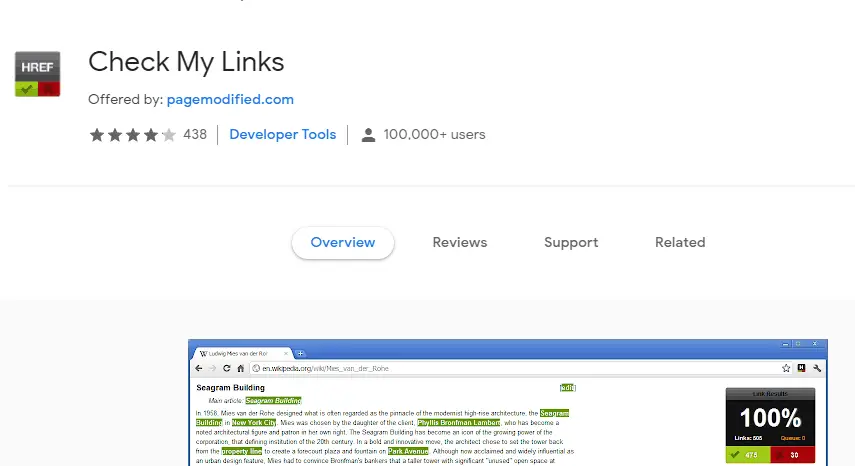Click the highlighted Park Avenue link
This screenshot has width=855, height=466.
coord(408,451)
